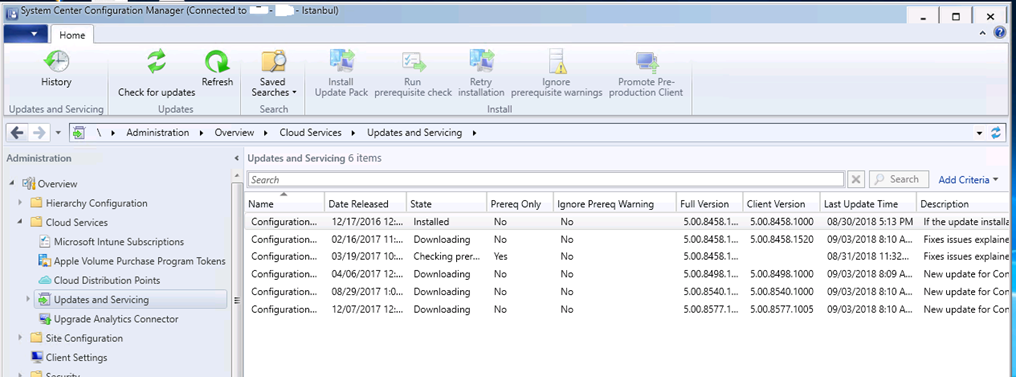Open the Add Criteria dropdown
The height and width of the screenshot is (377, 1016).
(968, 179)
